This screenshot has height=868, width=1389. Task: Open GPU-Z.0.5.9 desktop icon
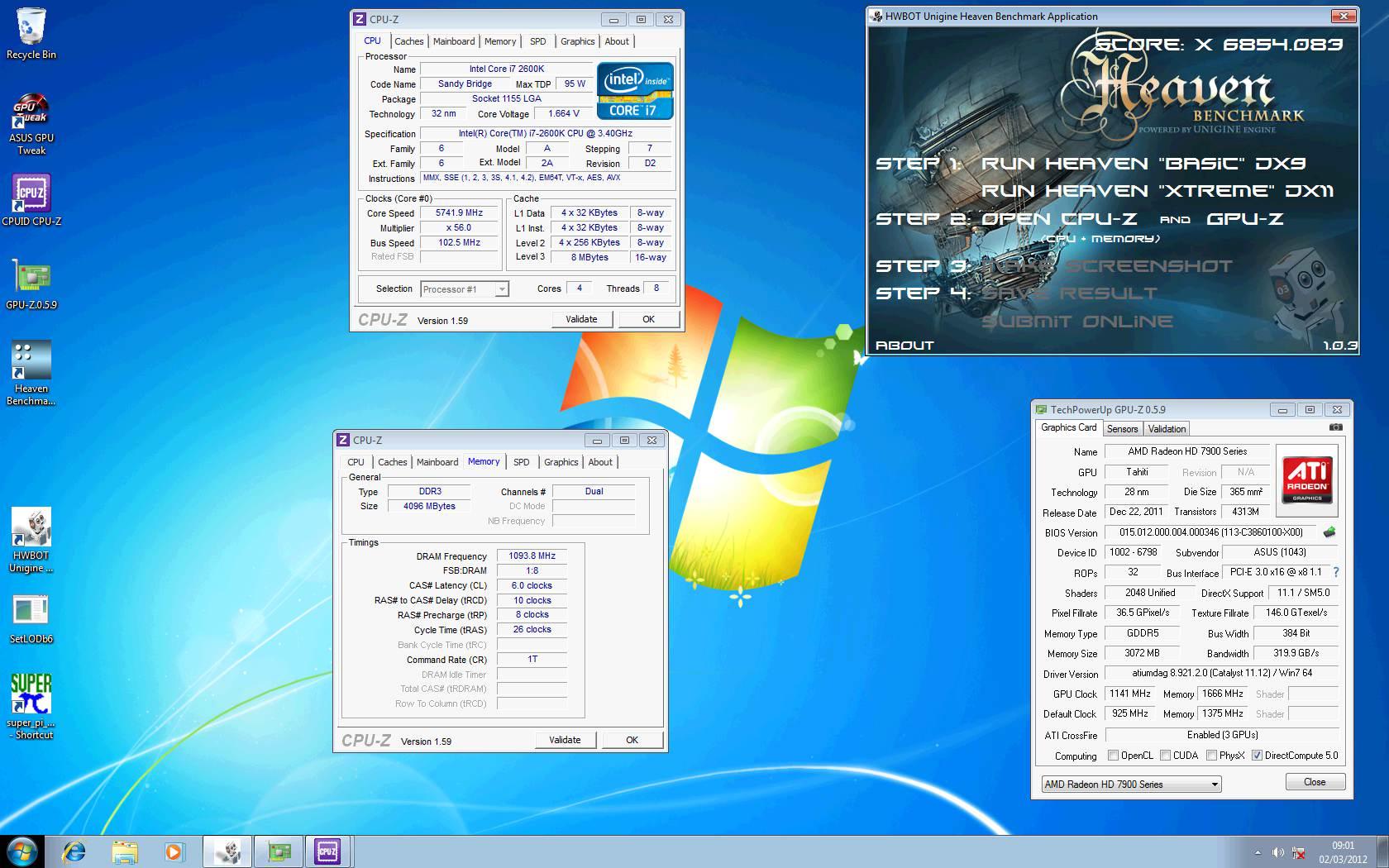(31, 284)
